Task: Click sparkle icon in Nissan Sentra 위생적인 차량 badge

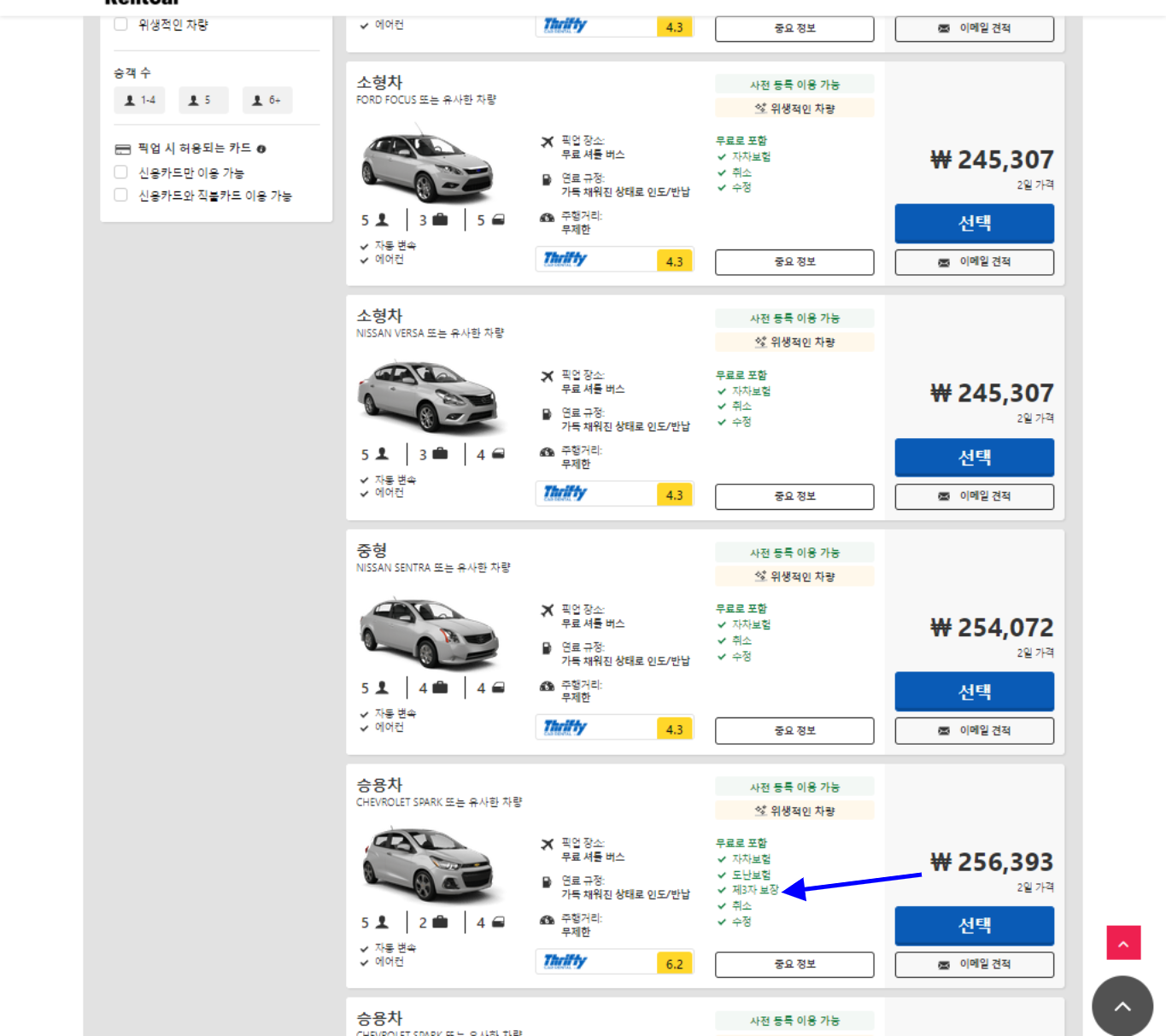Action: point(760,576)
